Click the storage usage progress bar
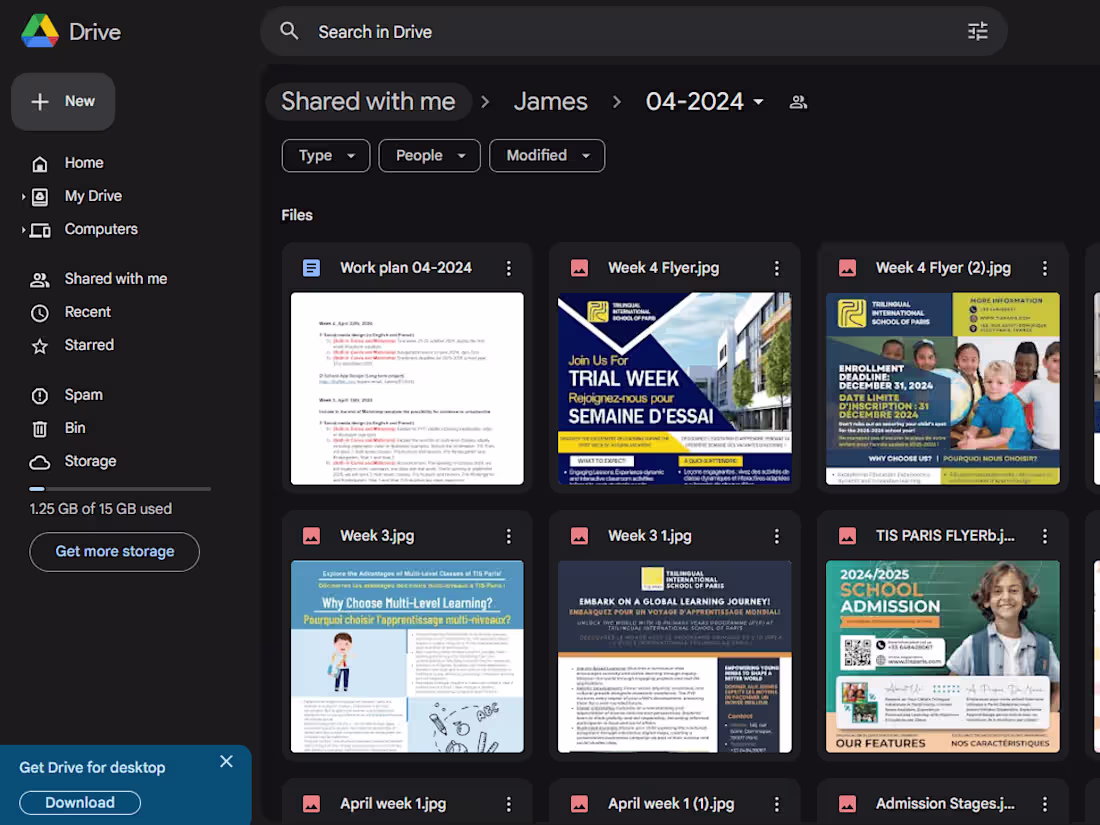Image resolution: width=1100 pixels, height=825 pixels. coord(120,488)
